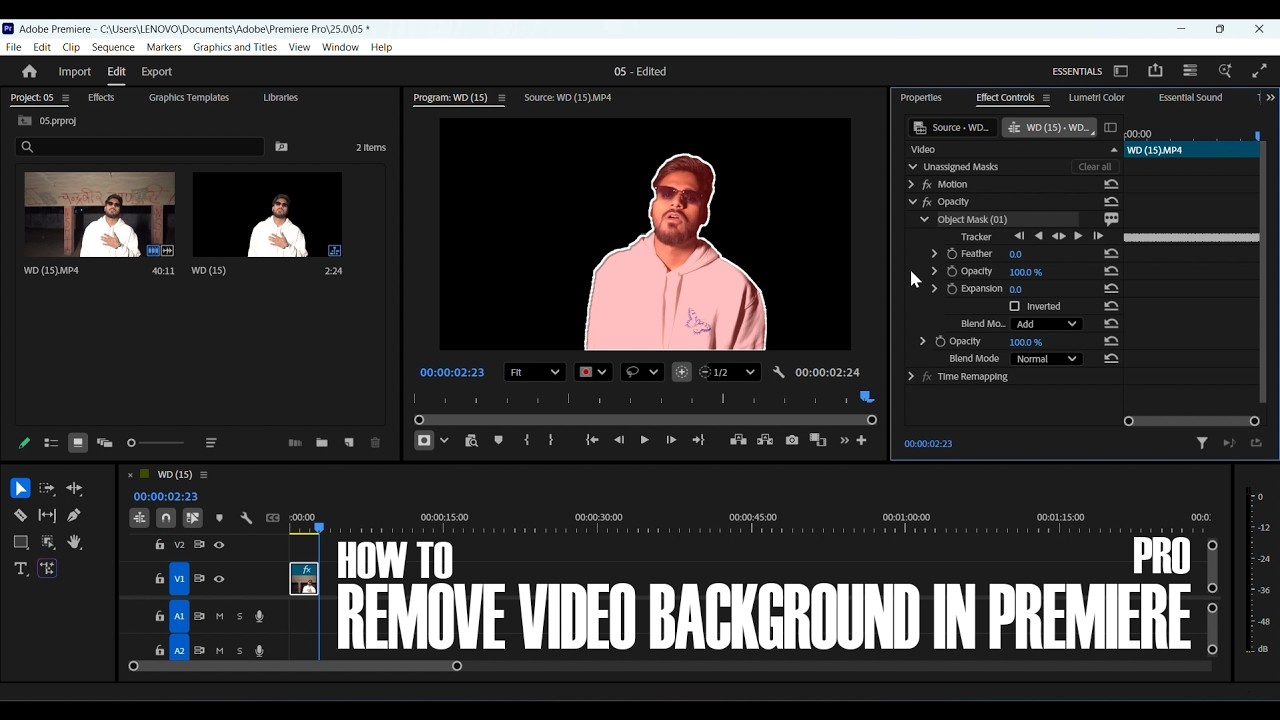The height and width of the screenshot is (720, 1280).
Task: Click the Object Mask speech bubble icon
Action: (1111, 219)
